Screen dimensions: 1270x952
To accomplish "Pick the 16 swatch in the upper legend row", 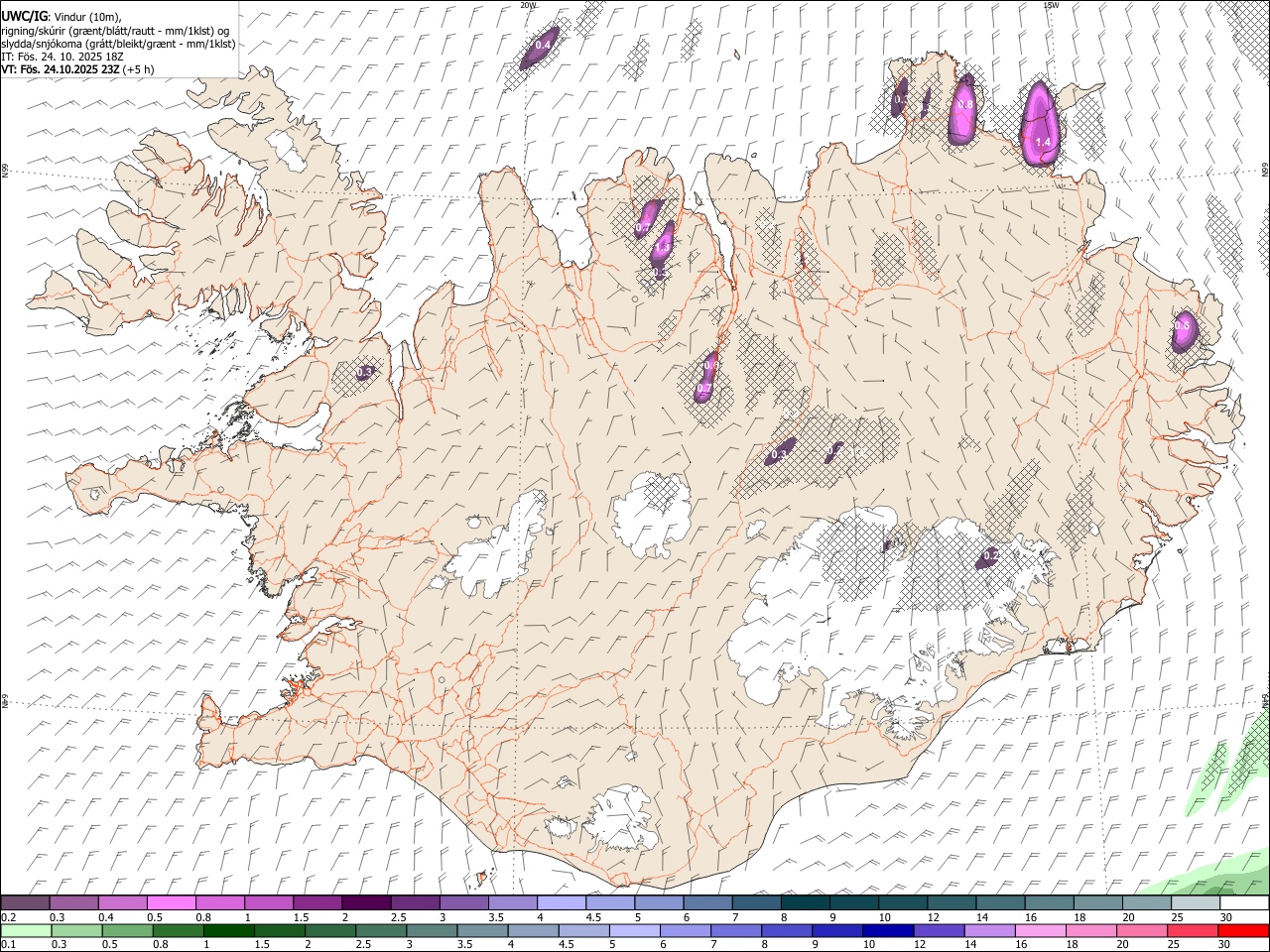I will pyautogui.click(x=1049, y=903).
